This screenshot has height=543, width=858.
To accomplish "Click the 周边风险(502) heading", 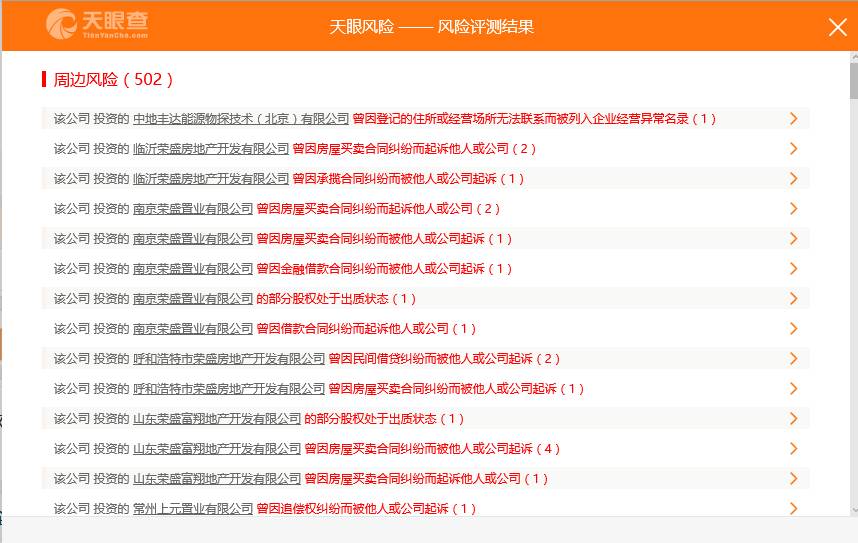I will pos(113,80).
